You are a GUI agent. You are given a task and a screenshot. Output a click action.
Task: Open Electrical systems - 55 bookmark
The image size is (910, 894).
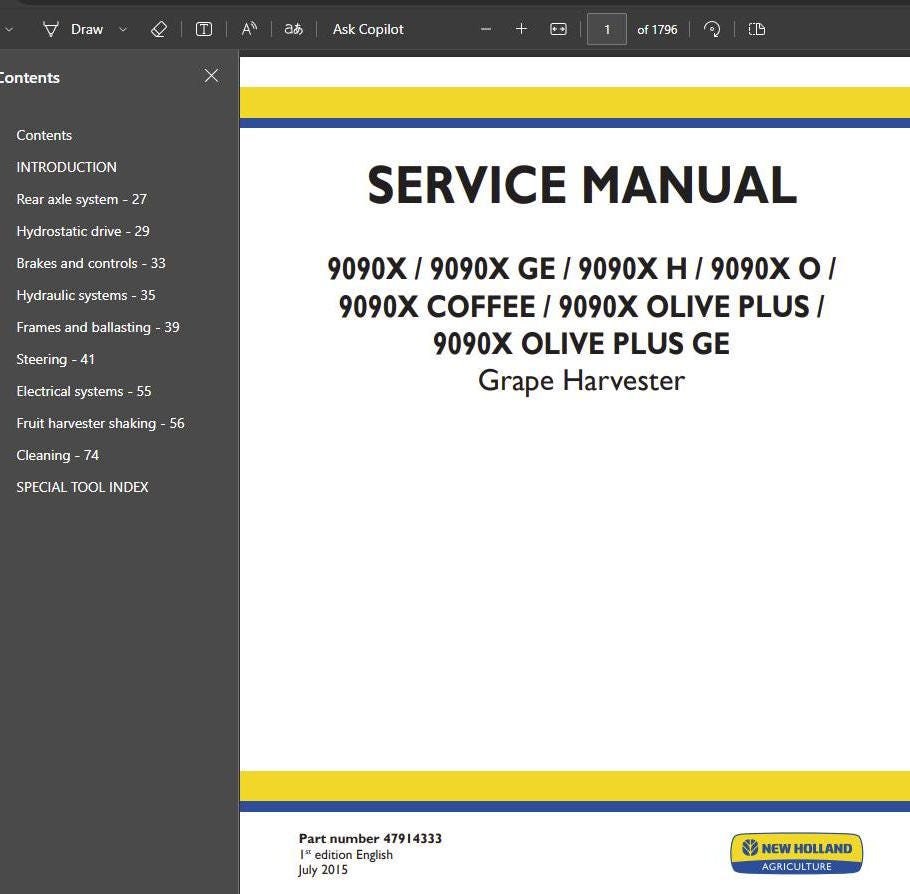click(x=84, y=391)
